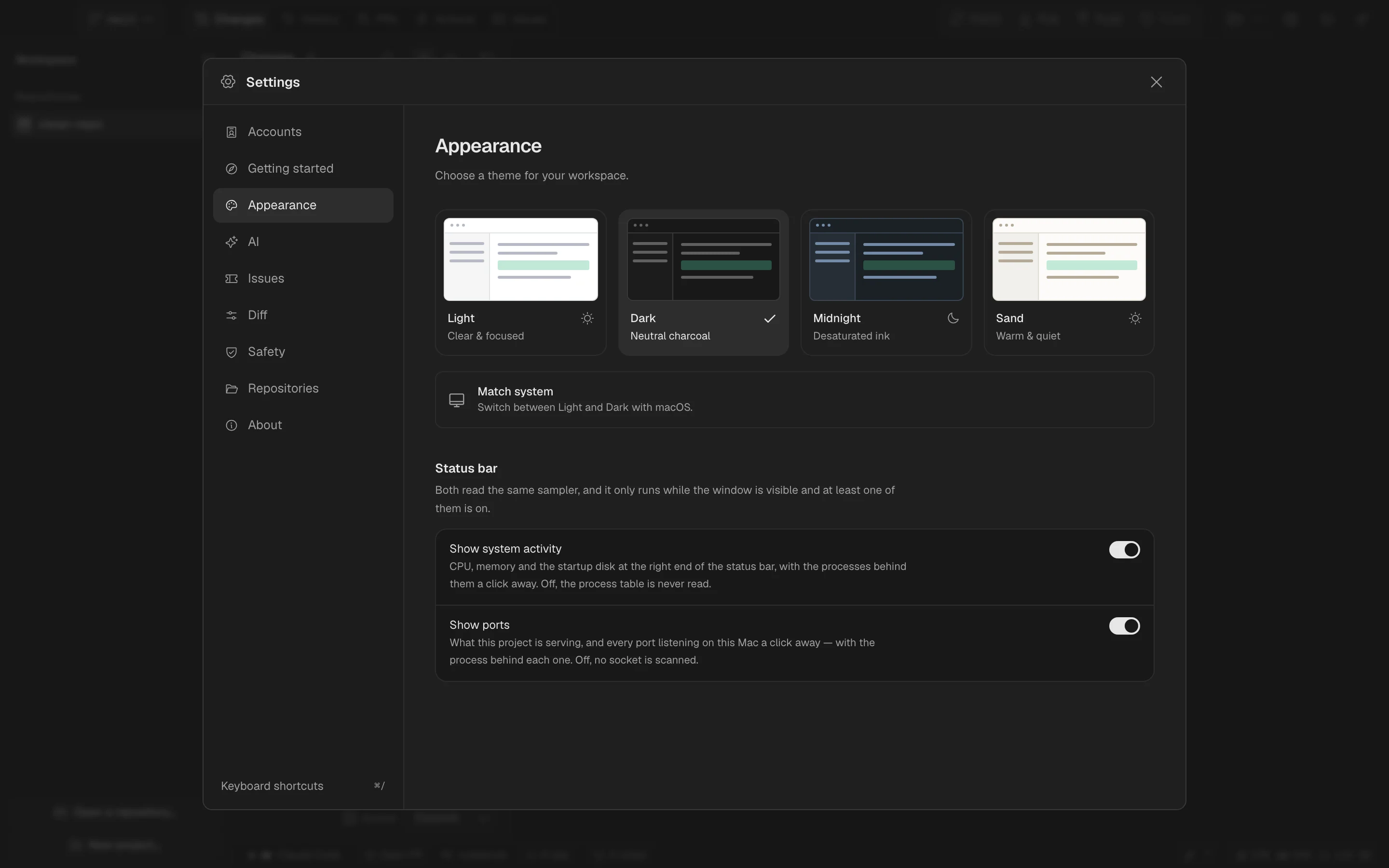Toggle Show system activity switch

pyautogui.click(x=1124, y=550)
